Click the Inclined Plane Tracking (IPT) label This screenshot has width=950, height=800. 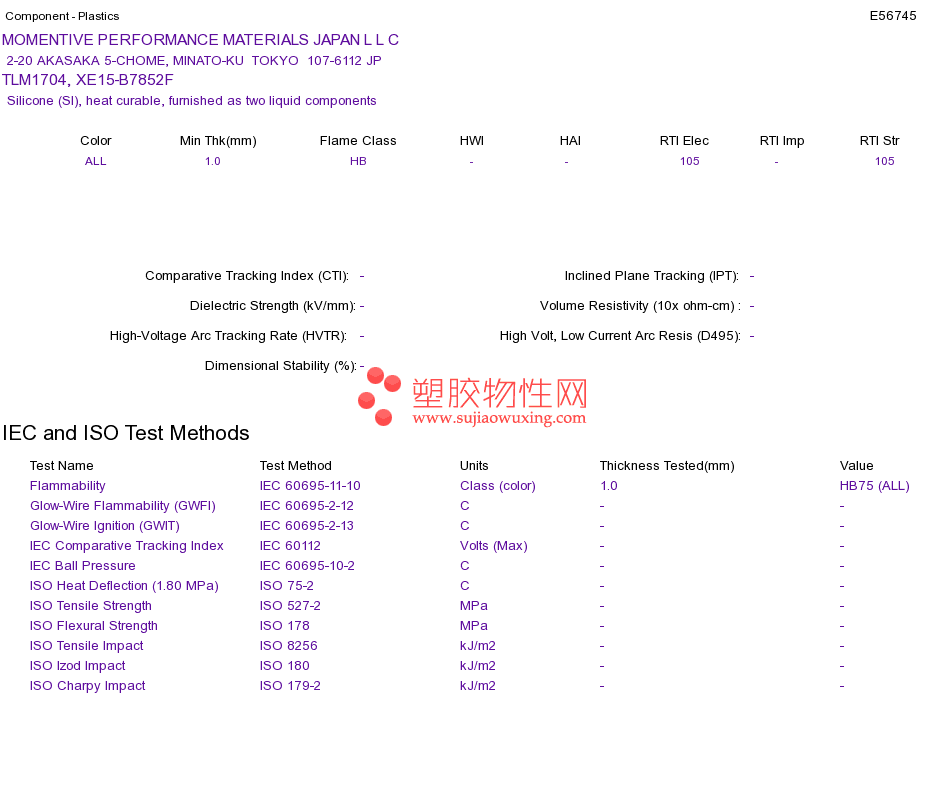tap(652, 276)
